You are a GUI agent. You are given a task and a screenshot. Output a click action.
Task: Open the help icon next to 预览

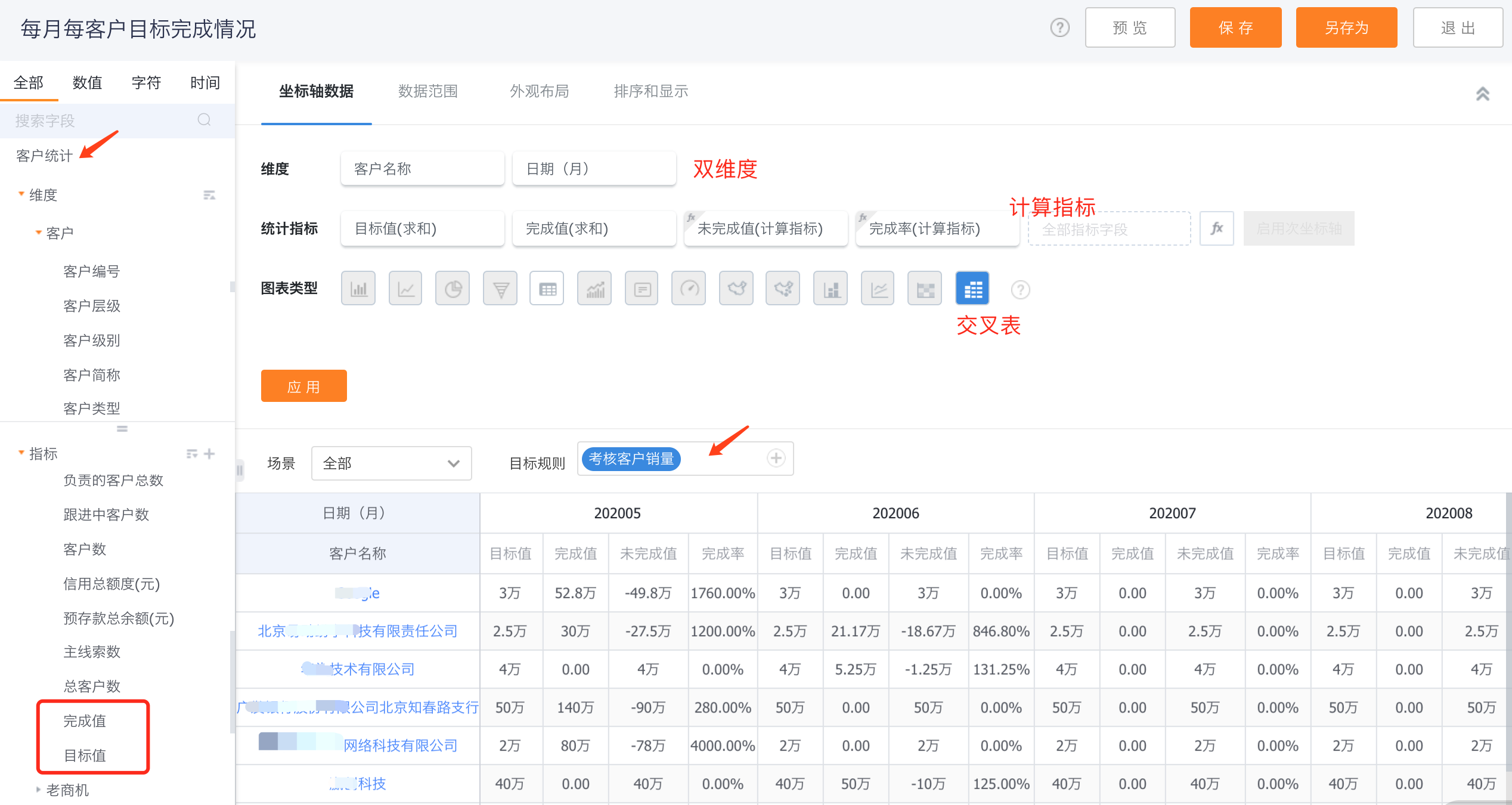point(1059,28)
